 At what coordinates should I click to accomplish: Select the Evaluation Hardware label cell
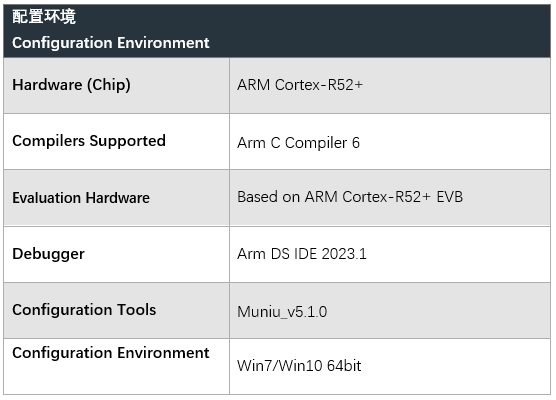(117, 198)
